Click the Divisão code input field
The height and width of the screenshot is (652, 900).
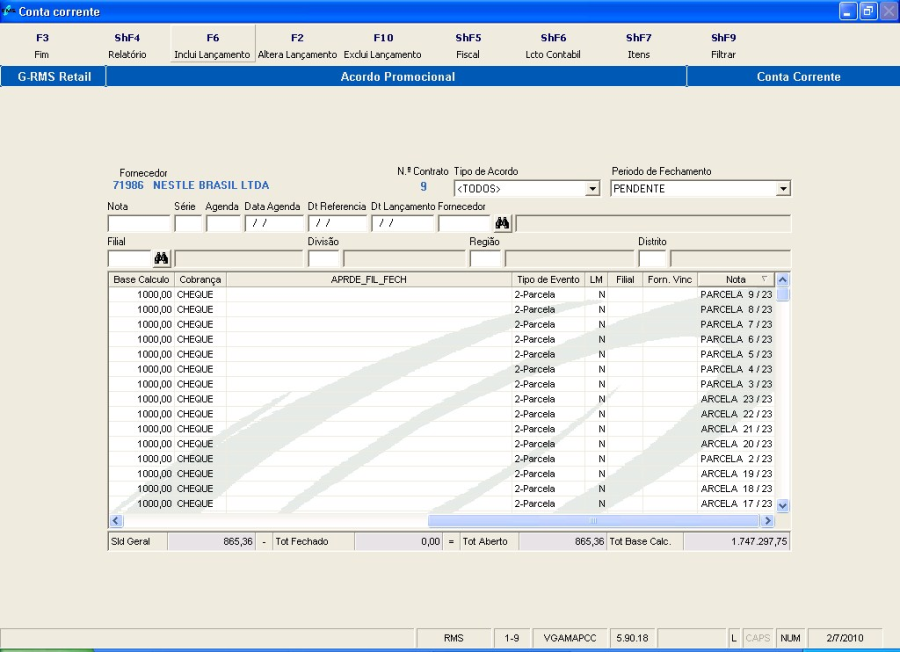click(324, 258)
